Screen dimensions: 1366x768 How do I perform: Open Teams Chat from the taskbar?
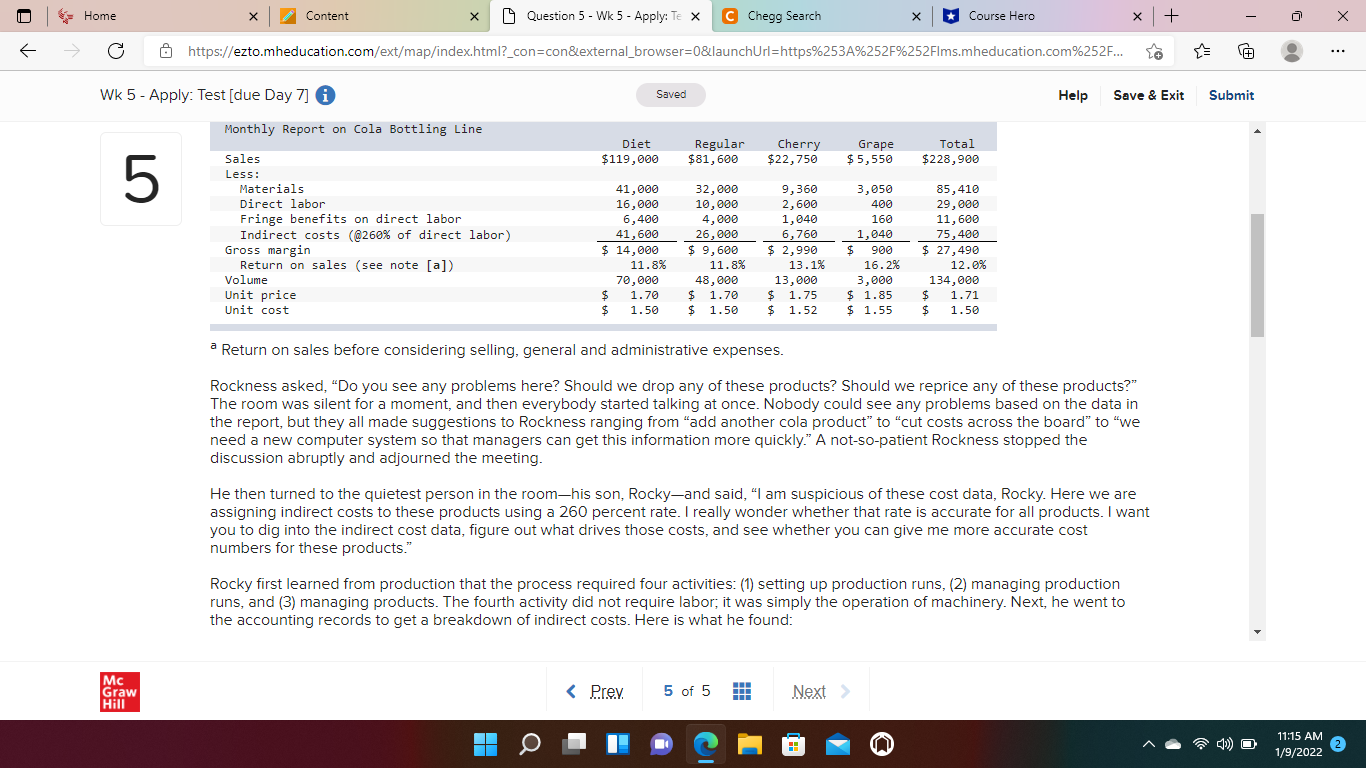661,744
